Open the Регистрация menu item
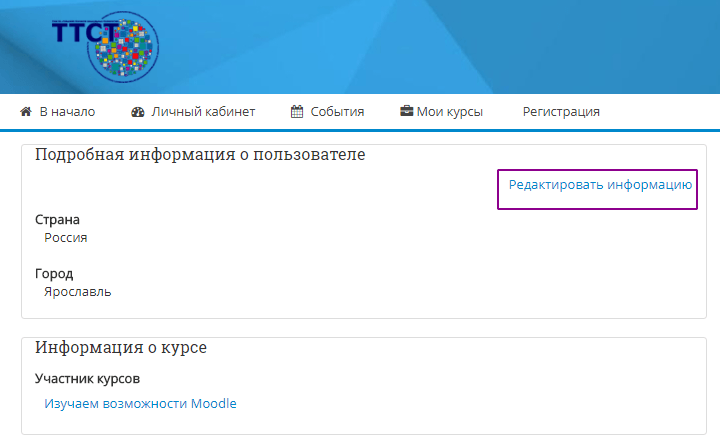720x448 pixels. 561,112
